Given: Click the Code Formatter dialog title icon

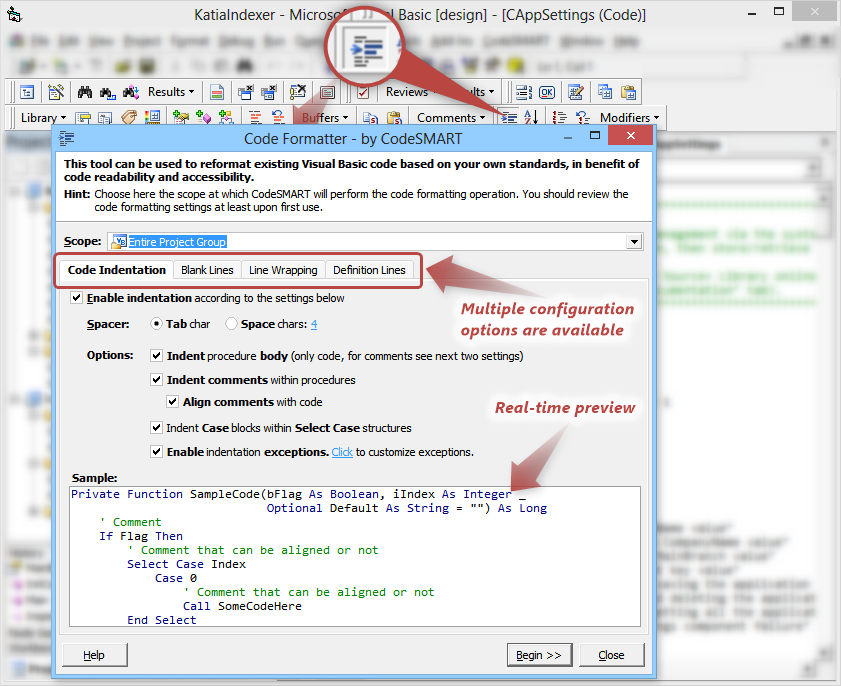Looking at the screenshot, I should [x=67, y=138].
